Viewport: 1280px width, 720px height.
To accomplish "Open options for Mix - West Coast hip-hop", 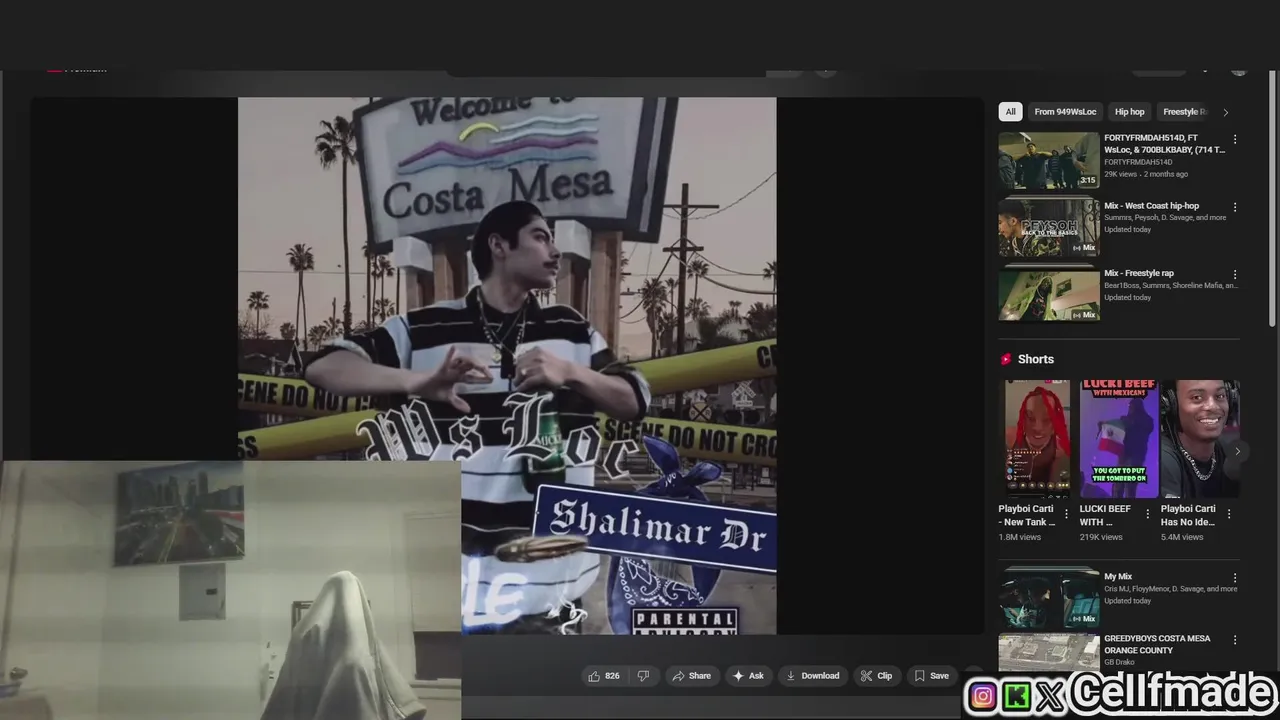I will [x=1235, y=207].
